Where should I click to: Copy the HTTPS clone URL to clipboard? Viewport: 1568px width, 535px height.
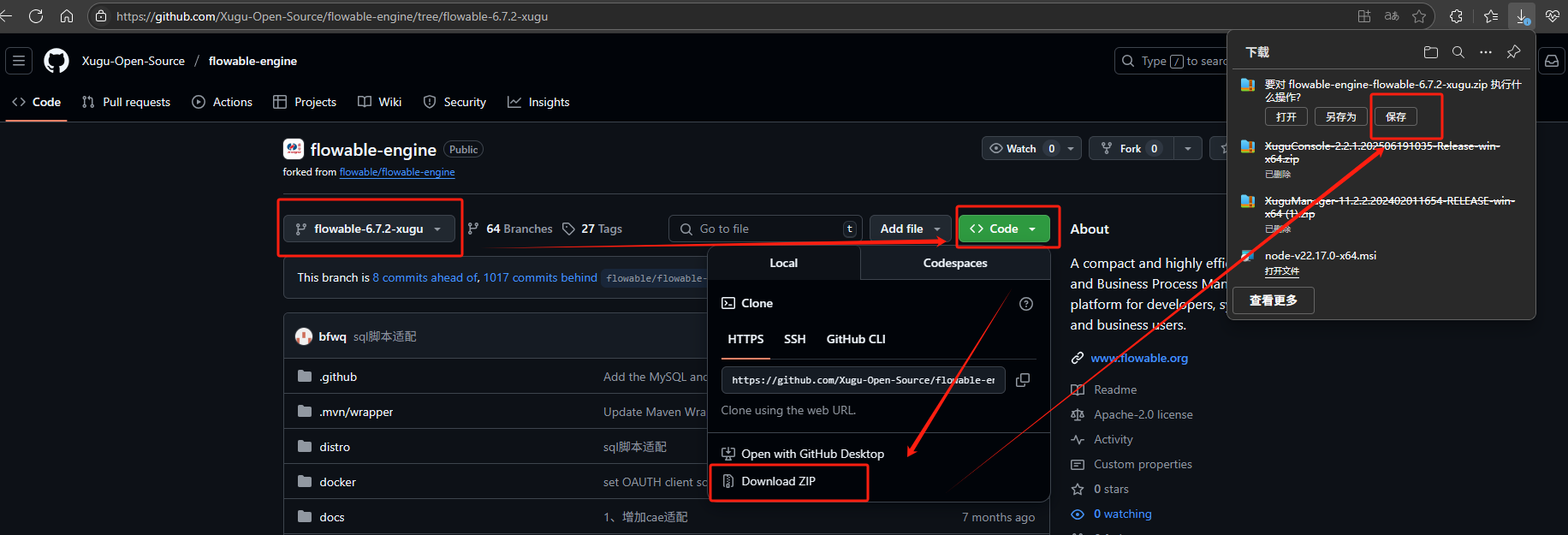[x=1022, y=380]
